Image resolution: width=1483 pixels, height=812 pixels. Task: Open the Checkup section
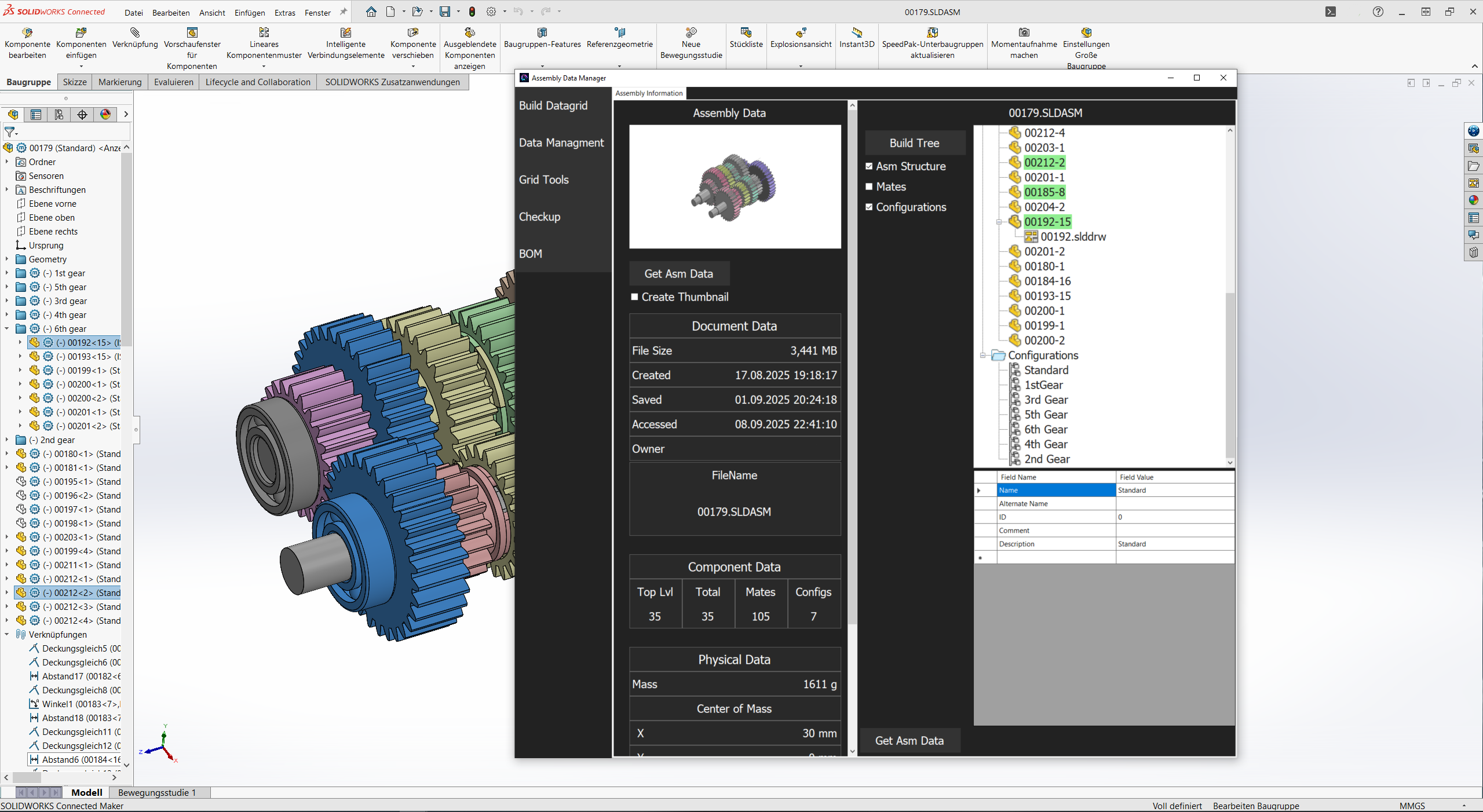(540, 217)
